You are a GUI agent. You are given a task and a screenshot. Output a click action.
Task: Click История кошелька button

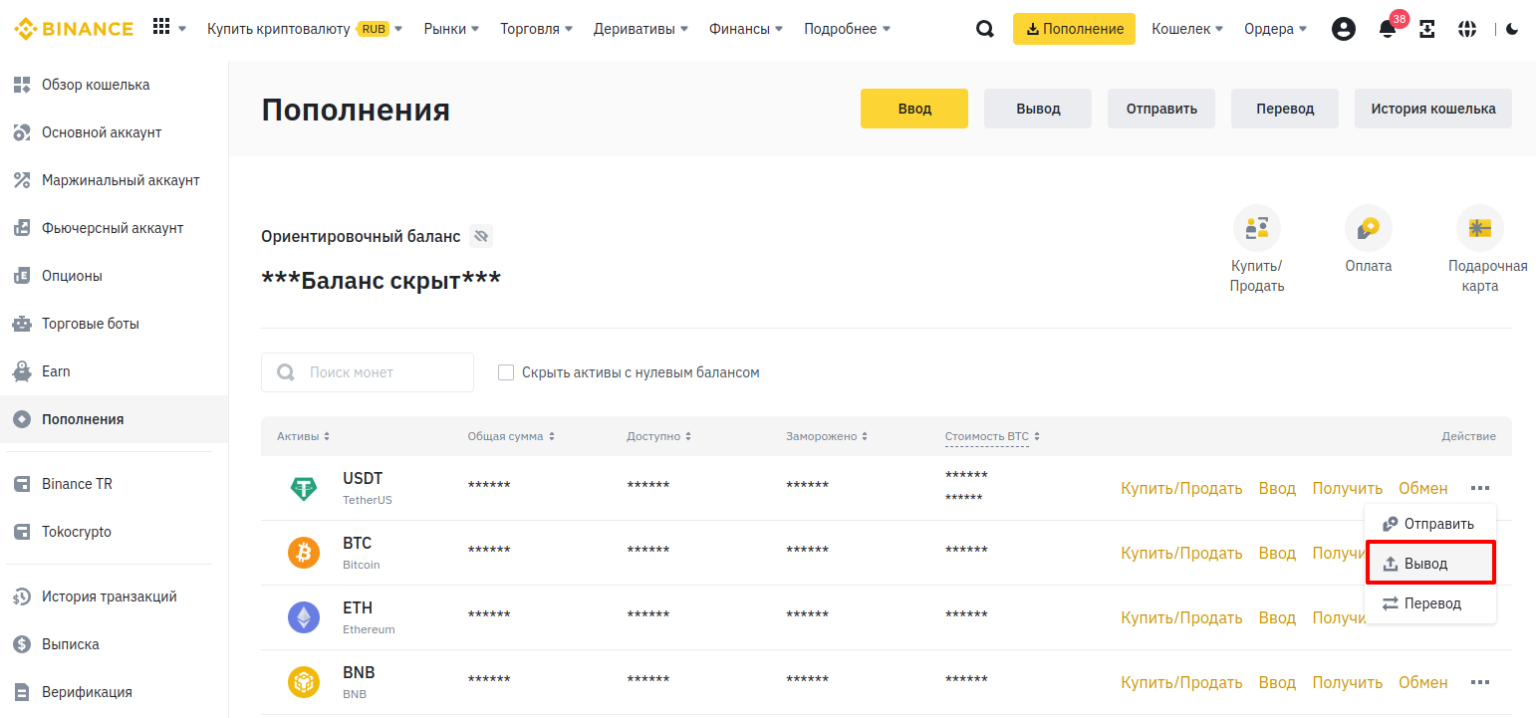tap(1433, 109)
